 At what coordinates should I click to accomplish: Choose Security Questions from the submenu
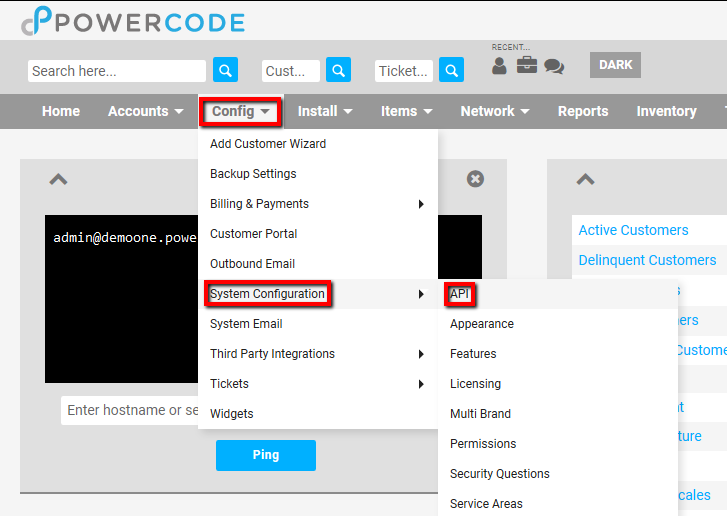point(558,474)
